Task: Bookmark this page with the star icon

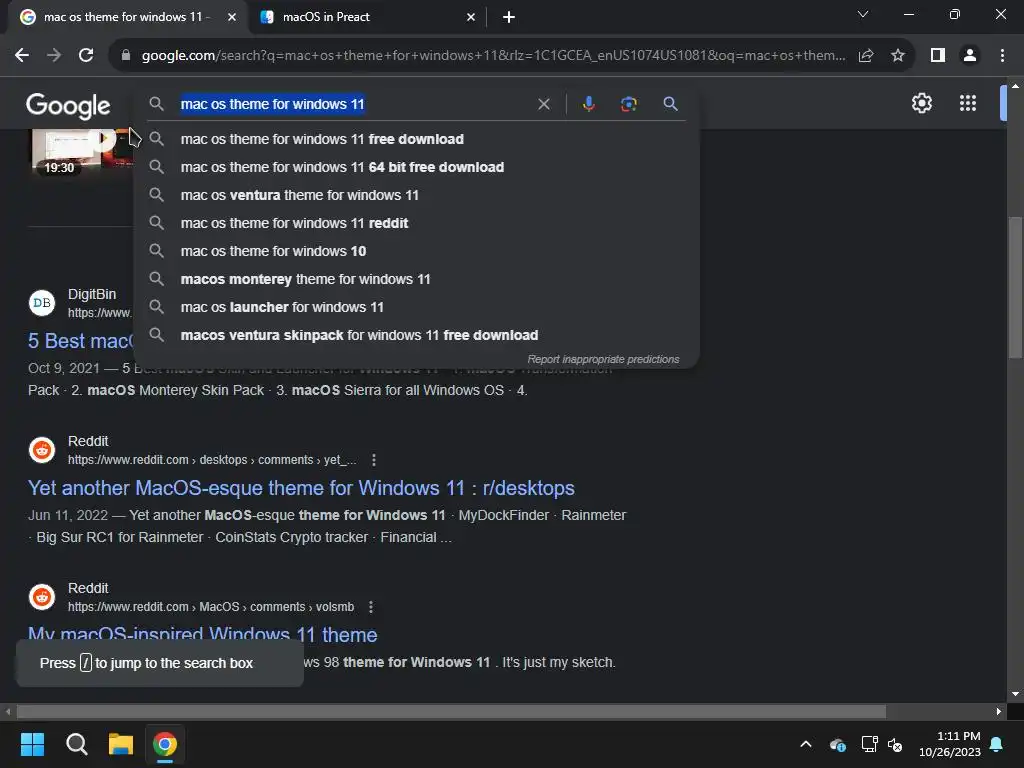Action: click(x=898, y=56)
